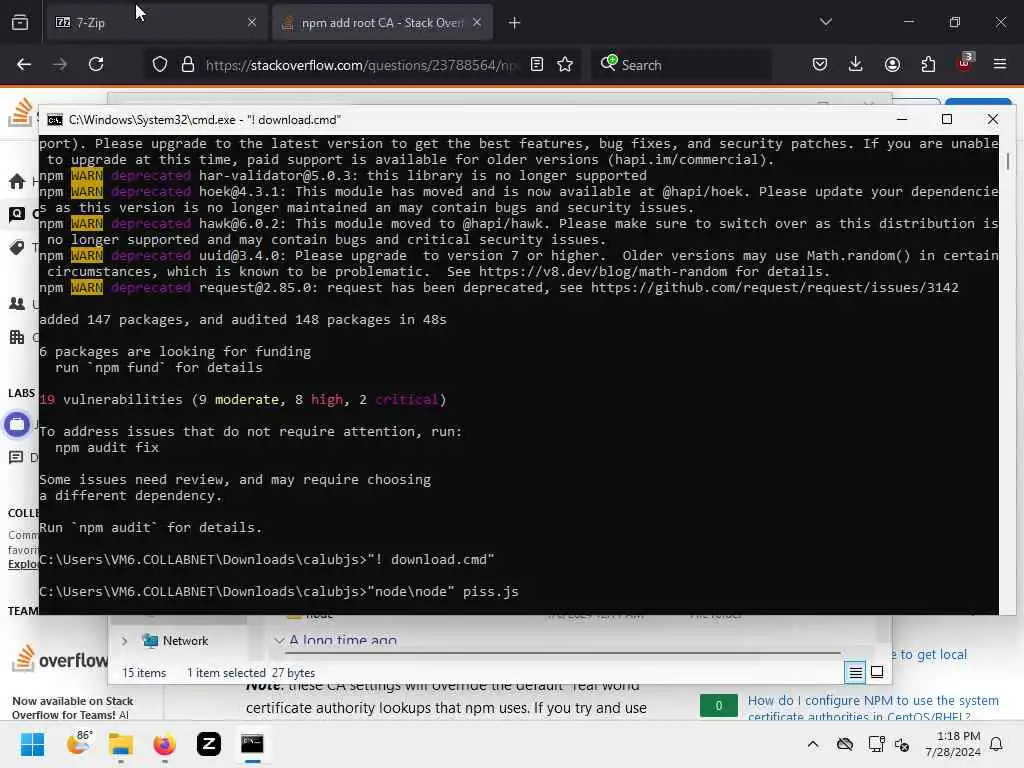Click the Explore link in Collectives
The height and width of the screenshot is (768, 1024).
click(x=23, y=564)
